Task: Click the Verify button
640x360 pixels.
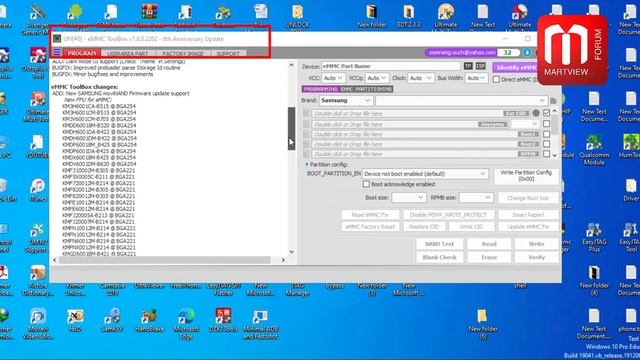Action: click(536, 257)
